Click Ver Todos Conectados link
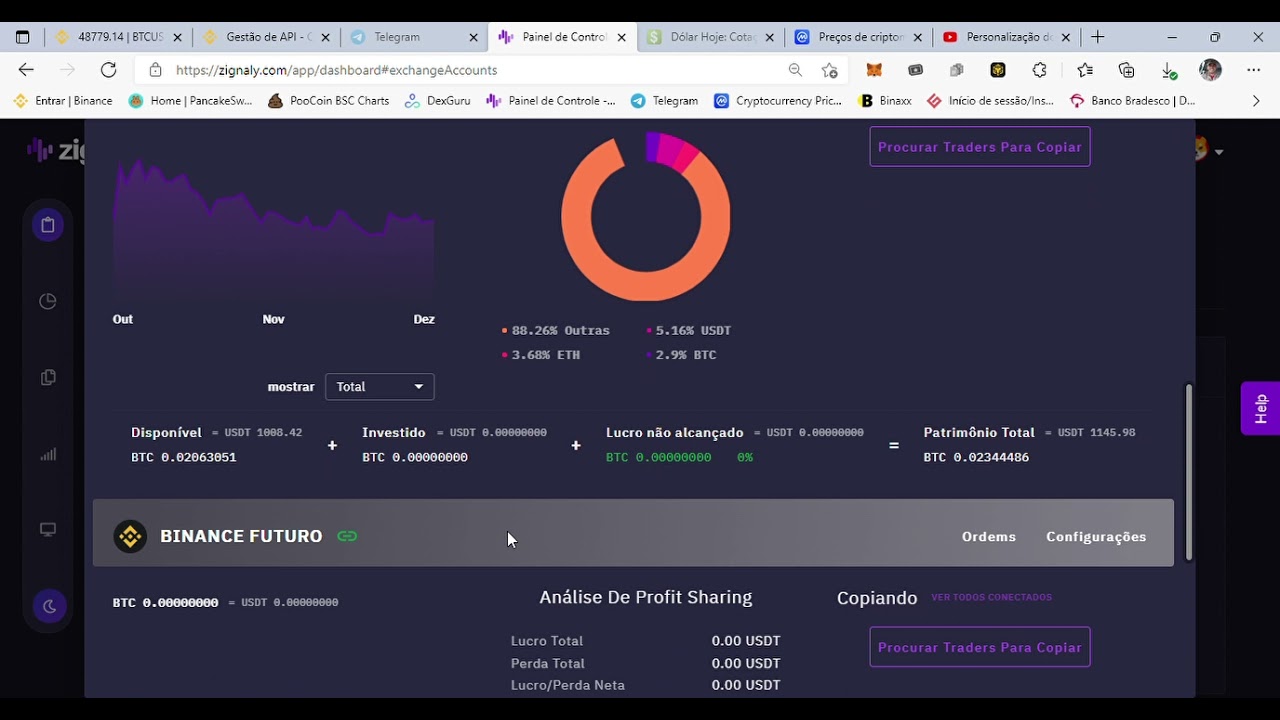The image size is (1280, 720). coord(991,598)
